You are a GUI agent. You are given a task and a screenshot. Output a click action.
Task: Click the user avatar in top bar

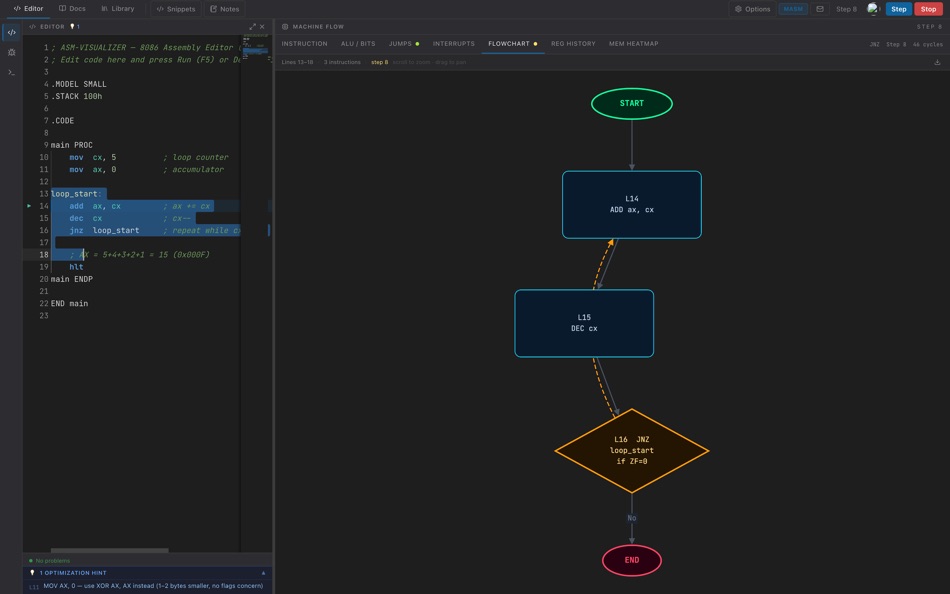coord(872,8)
